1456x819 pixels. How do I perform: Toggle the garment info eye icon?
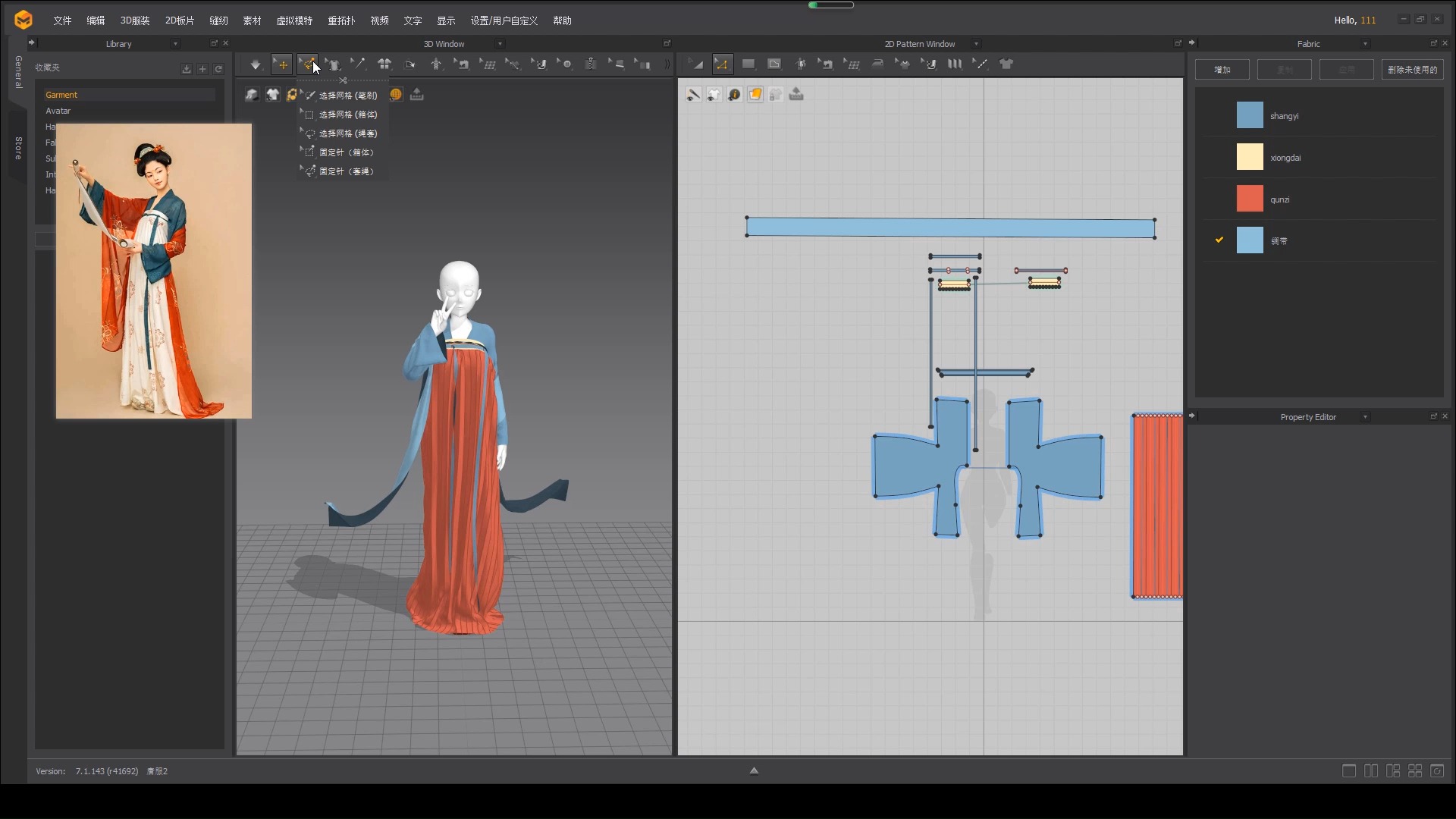735,94
